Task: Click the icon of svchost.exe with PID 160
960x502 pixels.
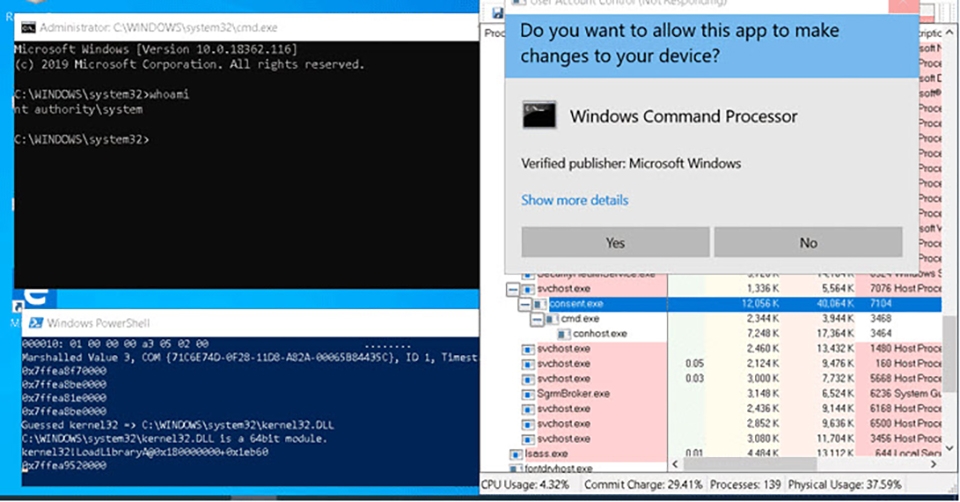Action: 528,364
